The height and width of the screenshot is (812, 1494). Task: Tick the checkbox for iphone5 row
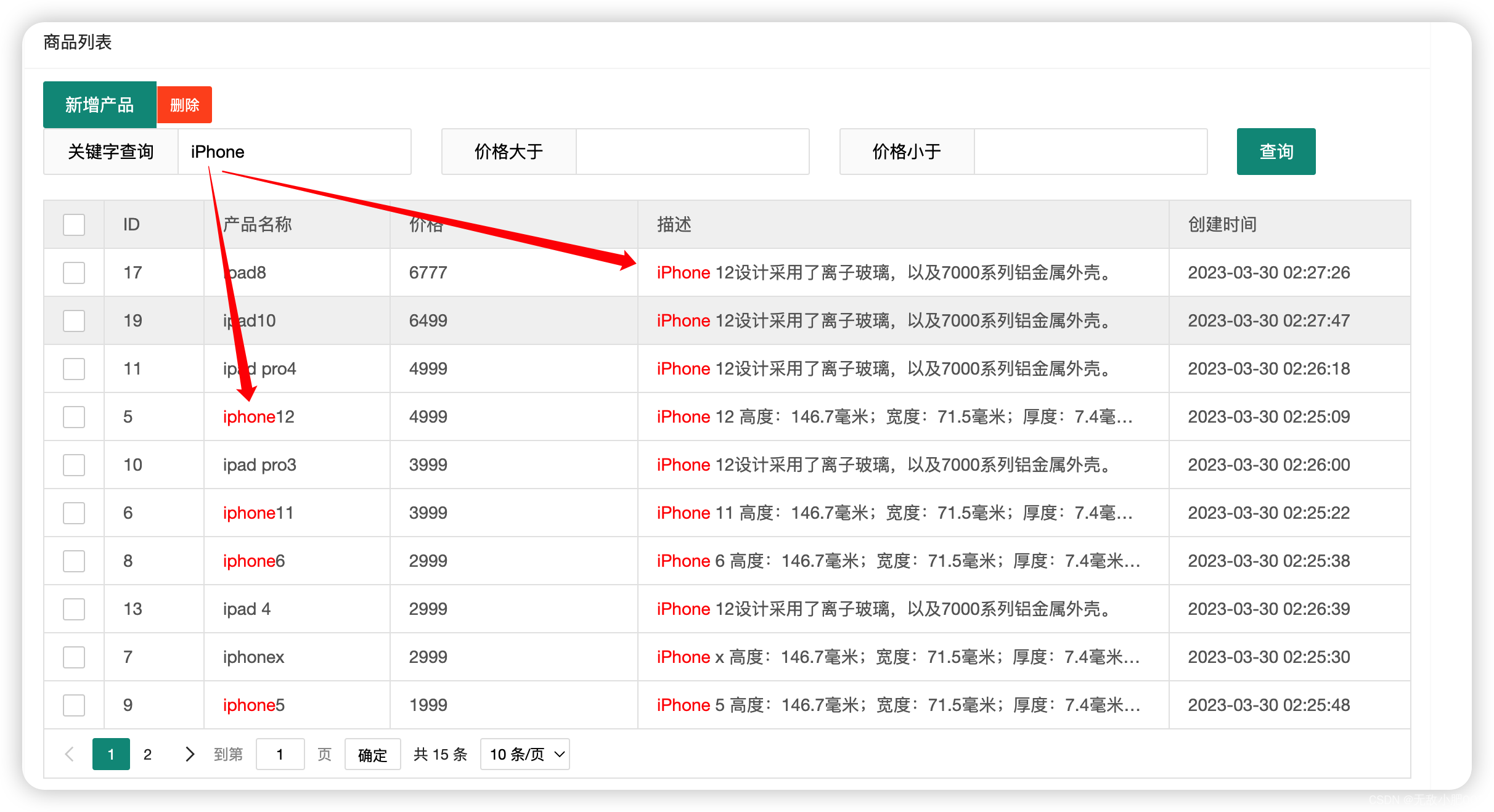pos(74,705)
